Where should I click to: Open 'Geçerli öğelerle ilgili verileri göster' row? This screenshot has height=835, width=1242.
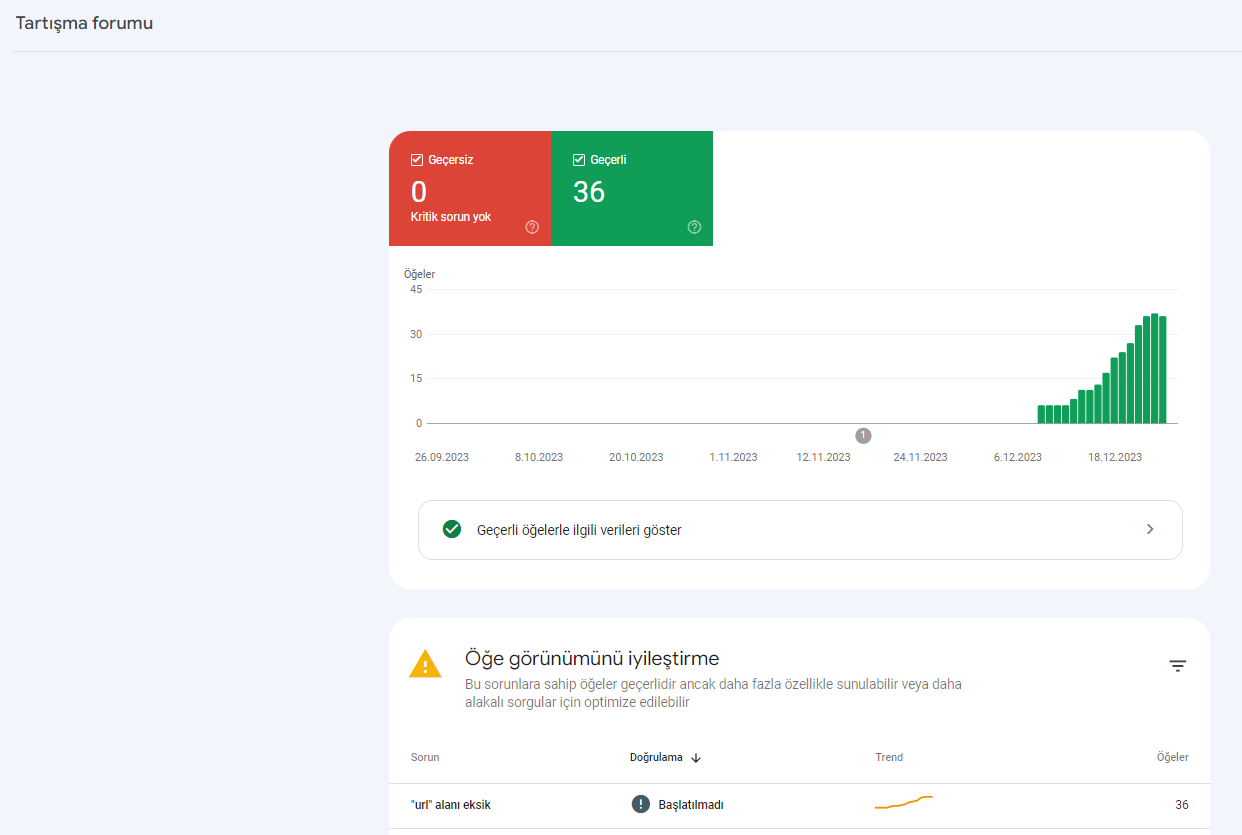point(800,530)
